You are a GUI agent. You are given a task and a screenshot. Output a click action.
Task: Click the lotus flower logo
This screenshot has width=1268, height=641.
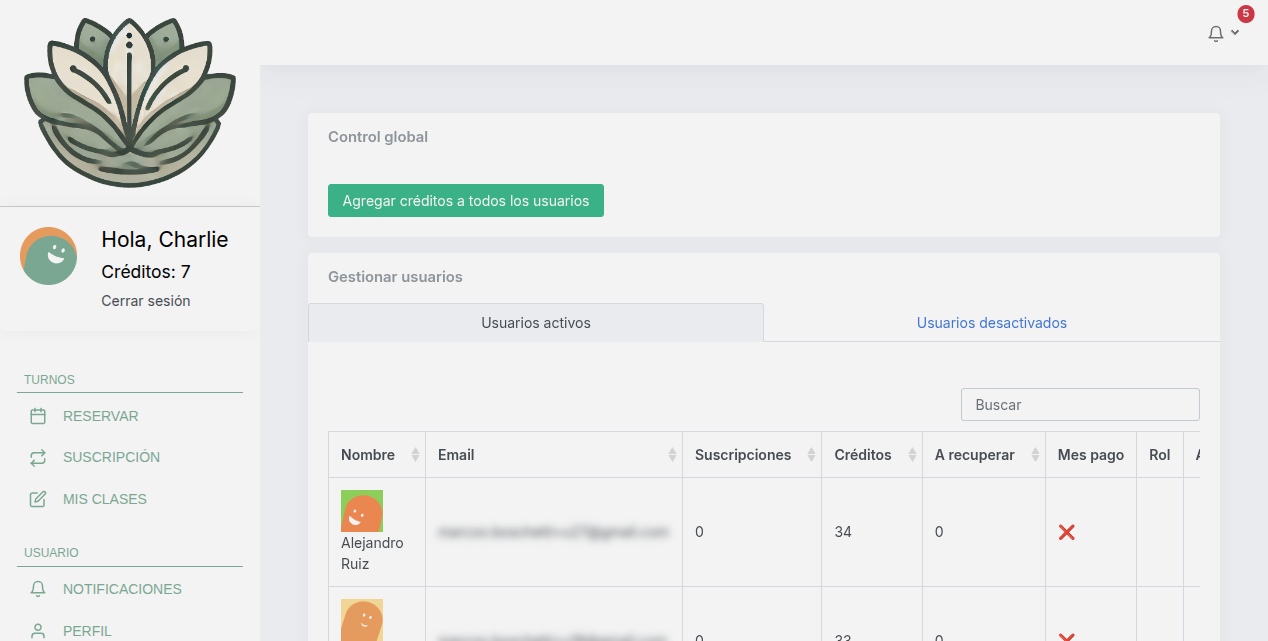tap(130, 101)
